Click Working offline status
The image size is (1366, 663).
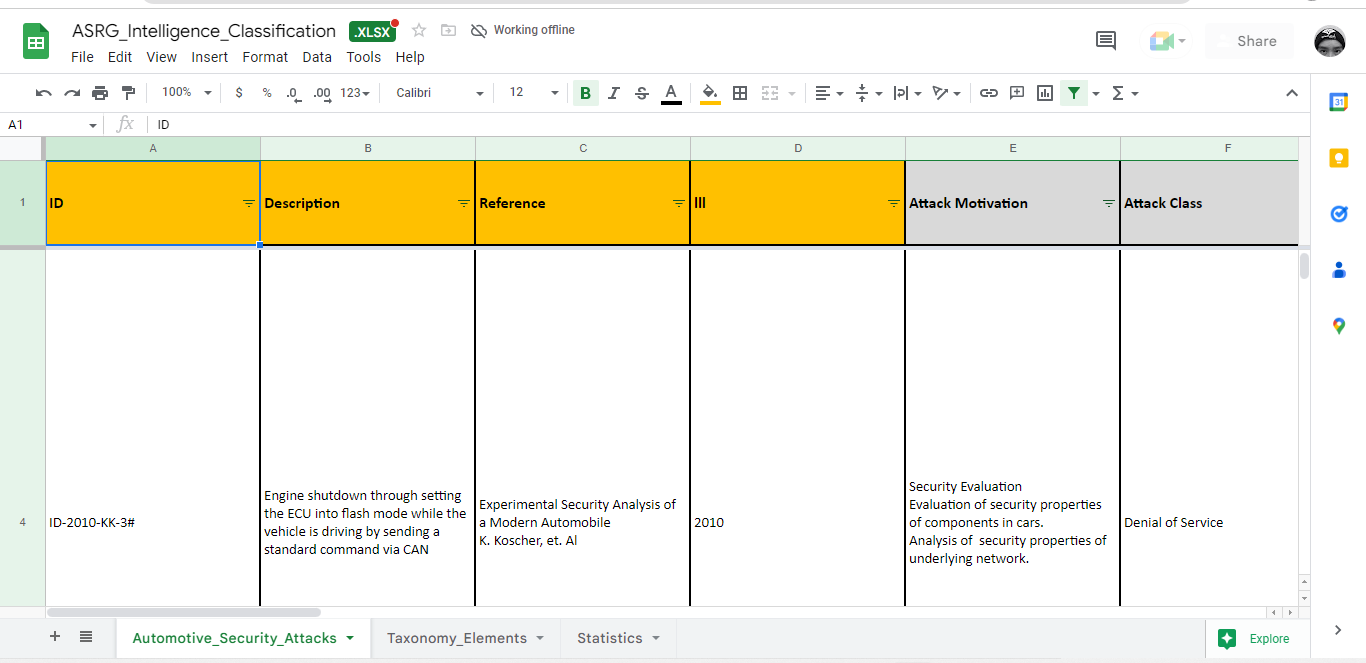[x=523, y=30]
